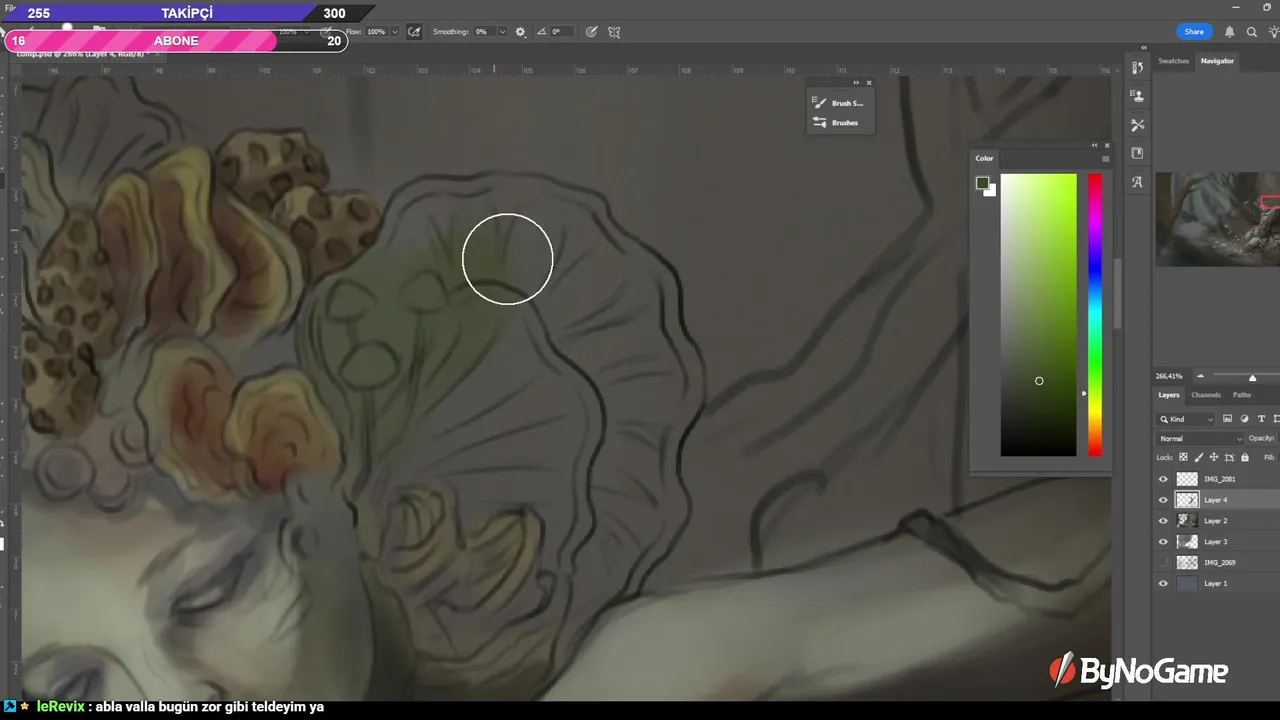Enable airbrush-style build-up effects

(x=414, y=32)
